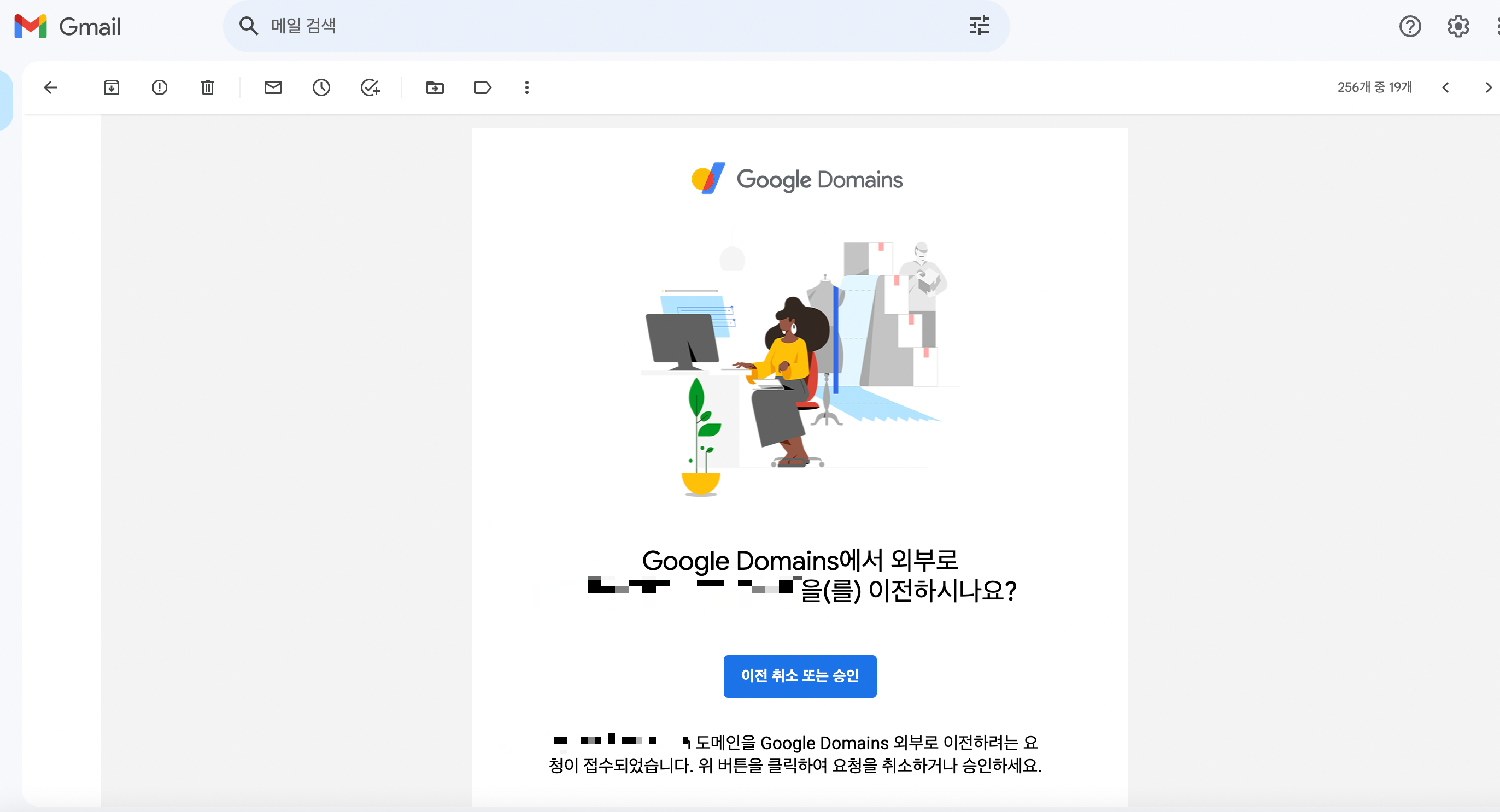Report this email as spam
The image size is (1500, 812).
click(x=160, y=87)
